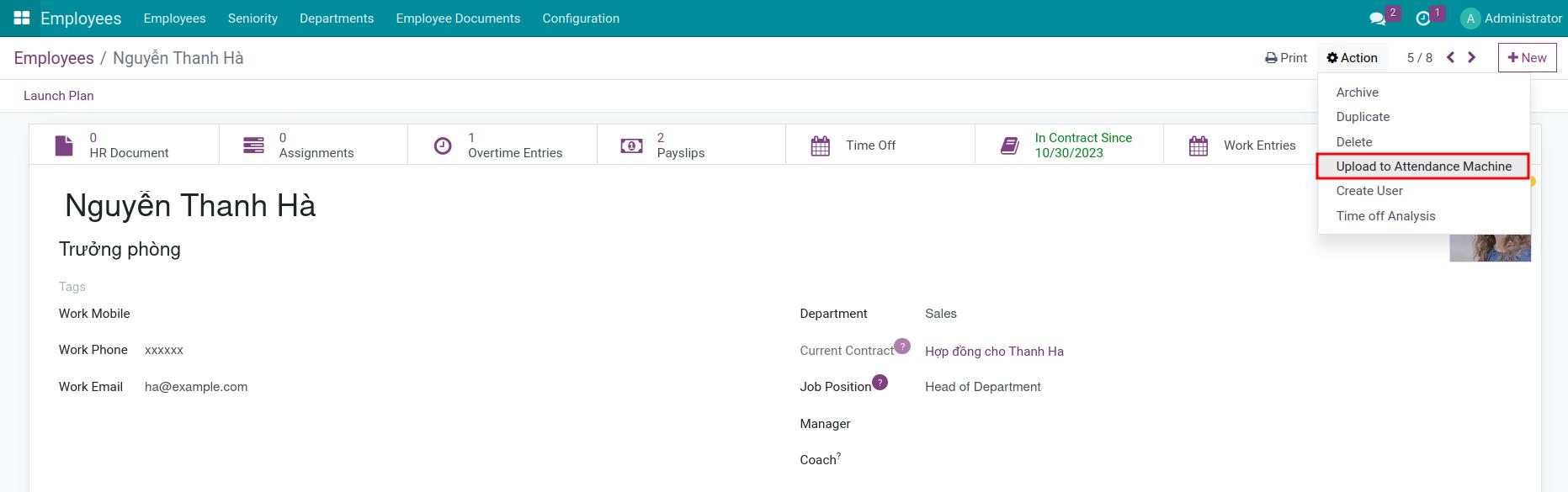Click the In Contract Since 10/30/2023 text

(x=1083, y=145)
